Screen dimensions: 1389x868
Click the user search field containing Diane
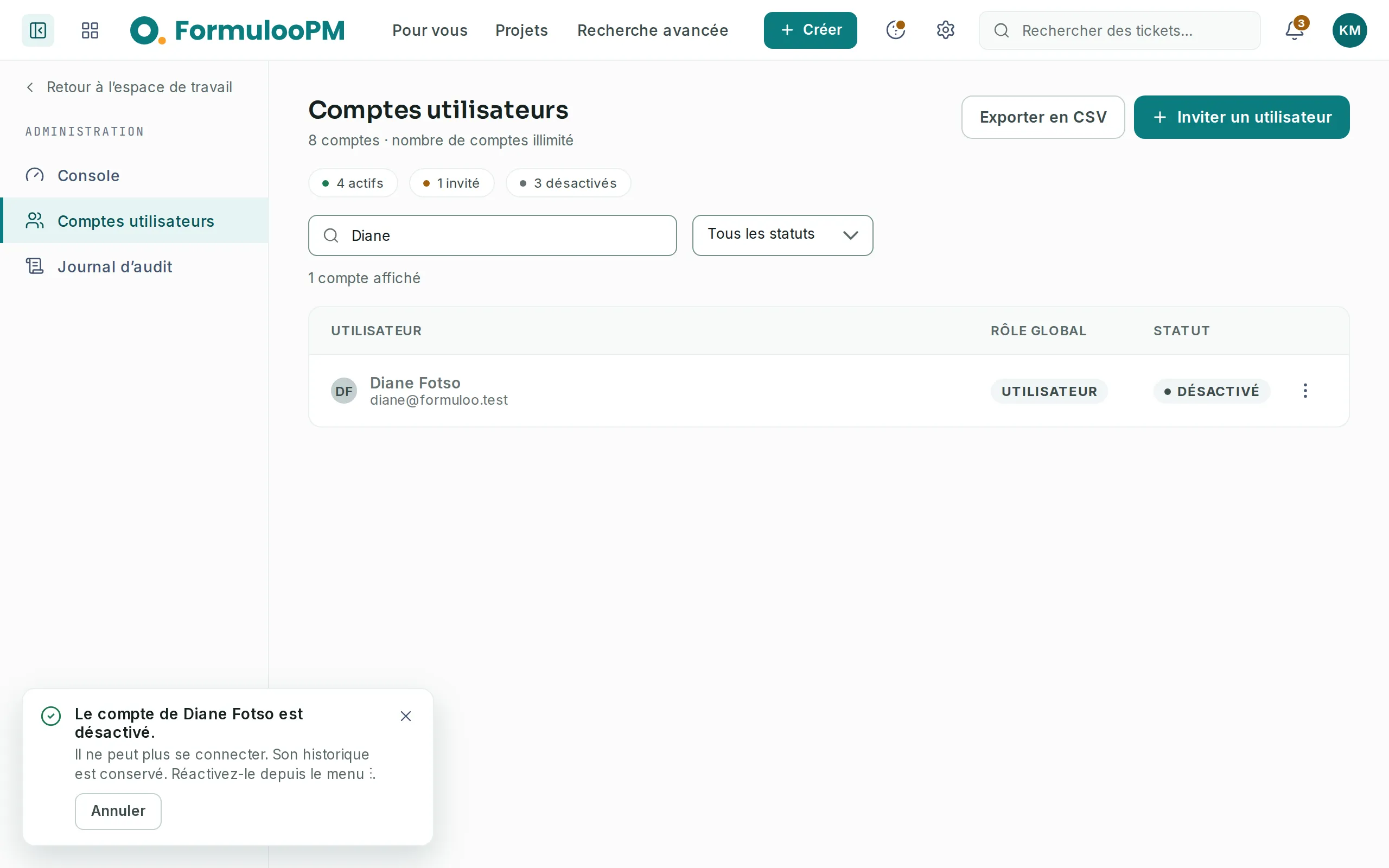click(x=493, y=235)
